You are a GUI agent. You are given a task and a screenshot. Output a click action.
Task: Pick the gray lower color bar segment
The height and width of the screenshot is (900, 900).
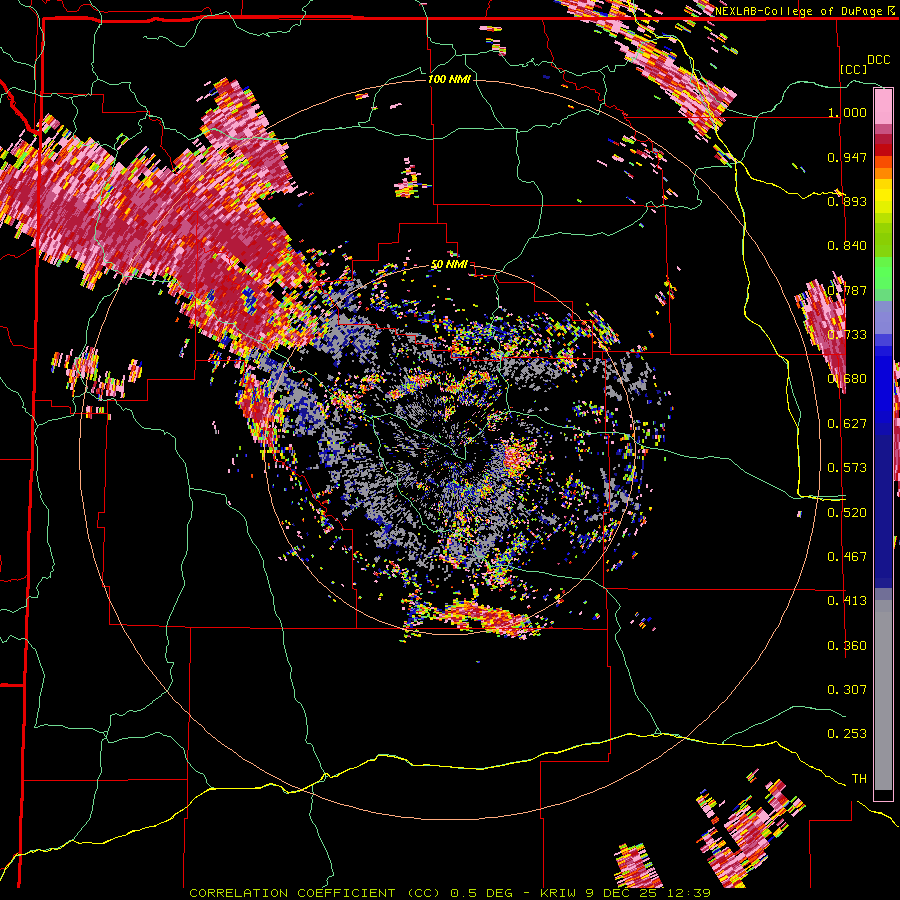click(x=883, y=695)
